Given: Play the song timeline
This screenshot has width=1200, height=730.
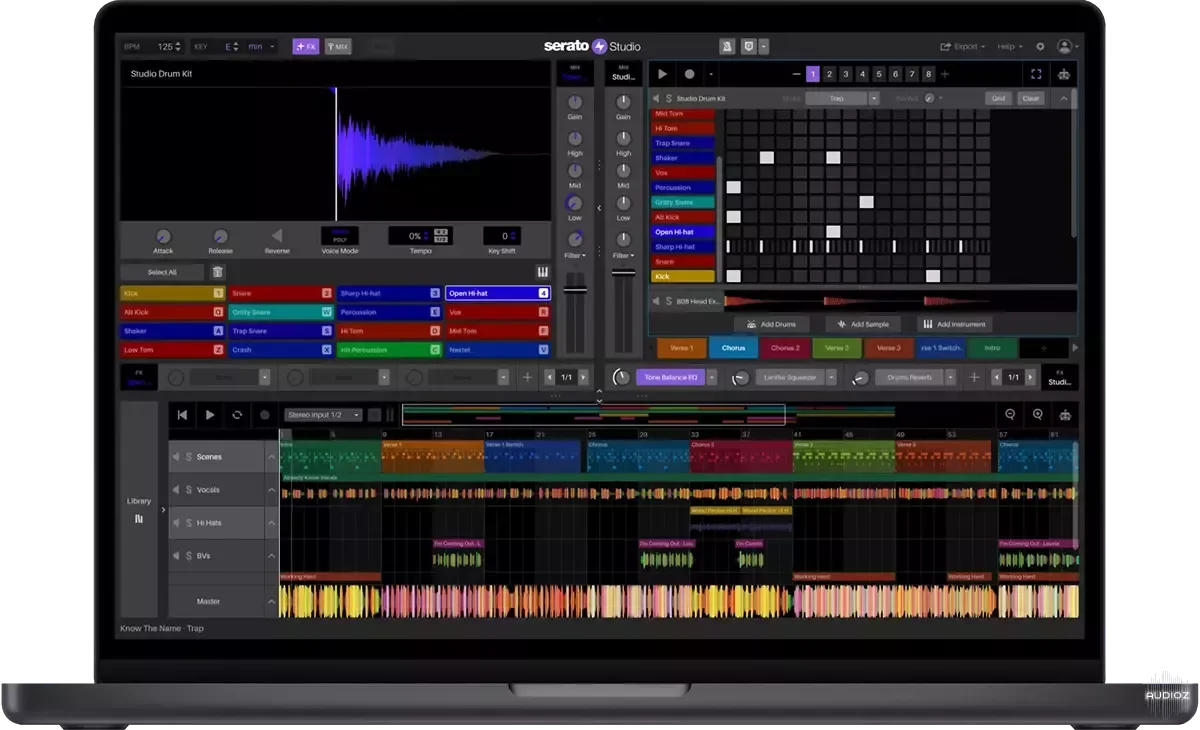Looking at the screenshot, I should click(210, 415).
